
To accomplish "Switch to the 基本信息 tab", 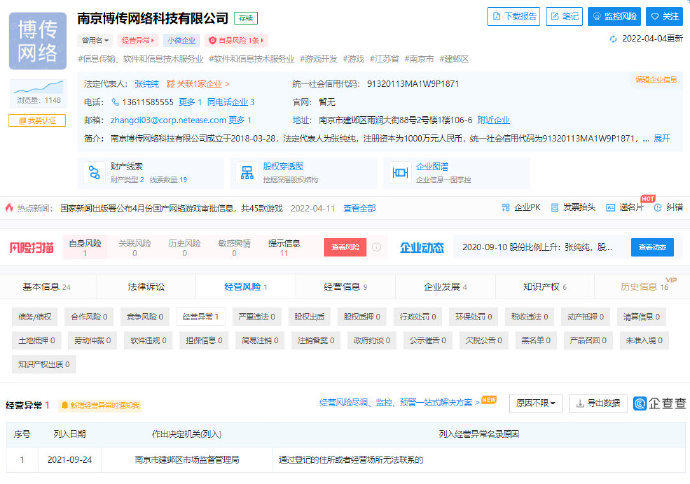I will [x=46, y=287].
